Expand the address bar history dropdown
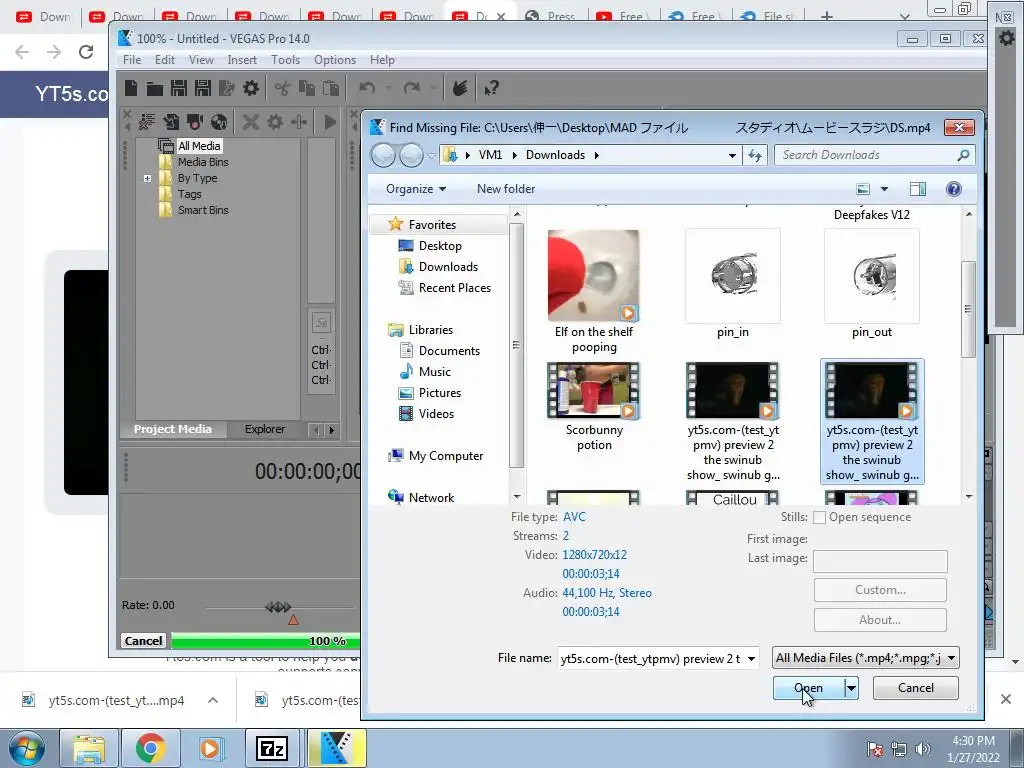 (x=732, y=155)
